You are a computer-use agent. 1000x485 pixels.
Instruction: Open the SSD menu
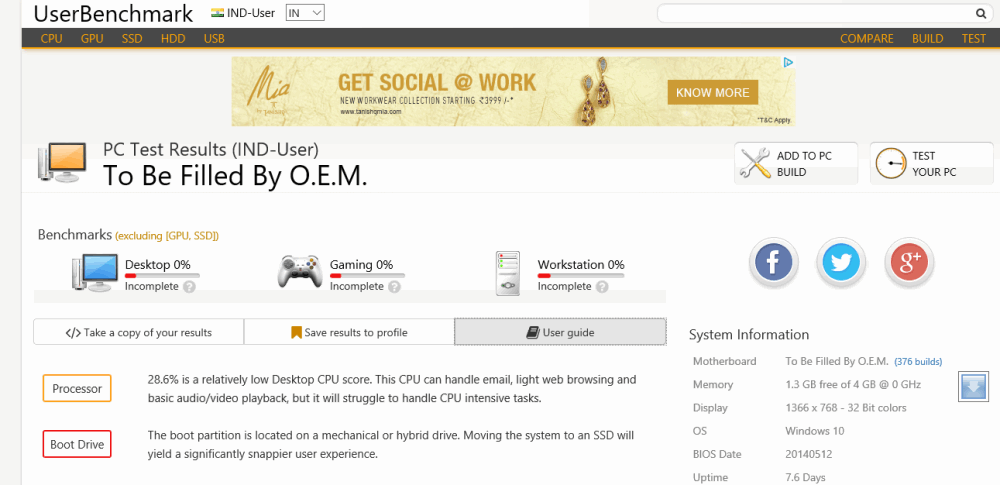[x=132, y=38]
